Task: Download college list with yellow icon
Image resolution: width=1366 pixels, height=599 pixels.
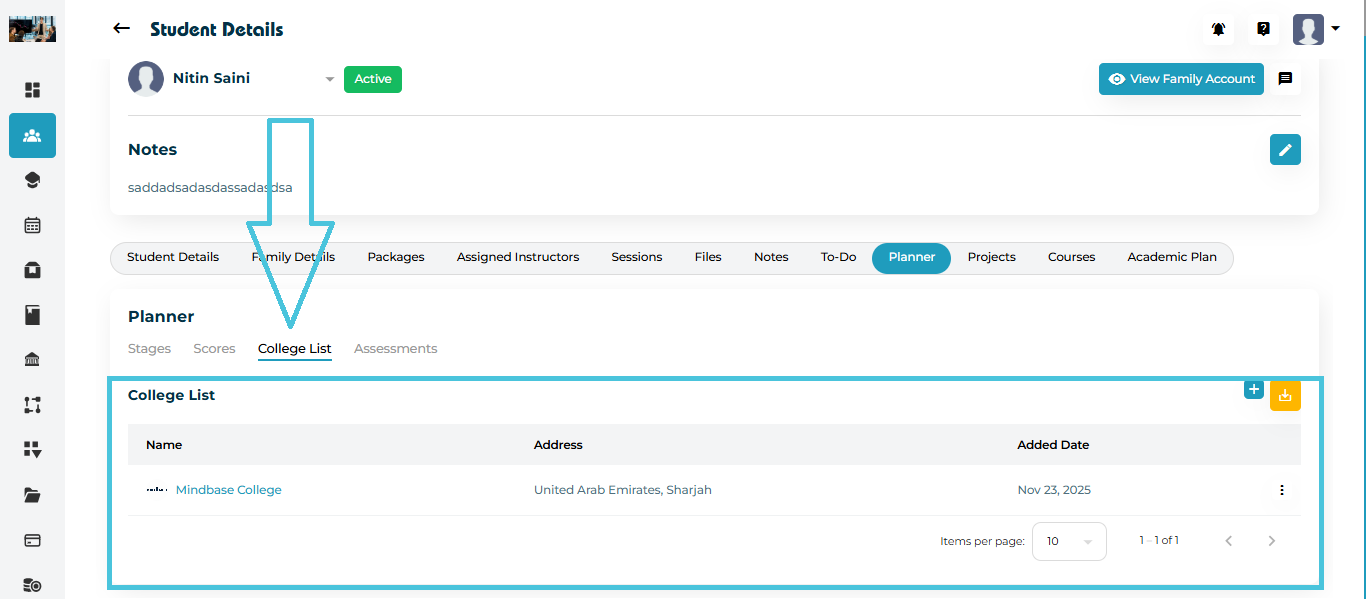Action: pyautogui.click(x=1285, y=396)
